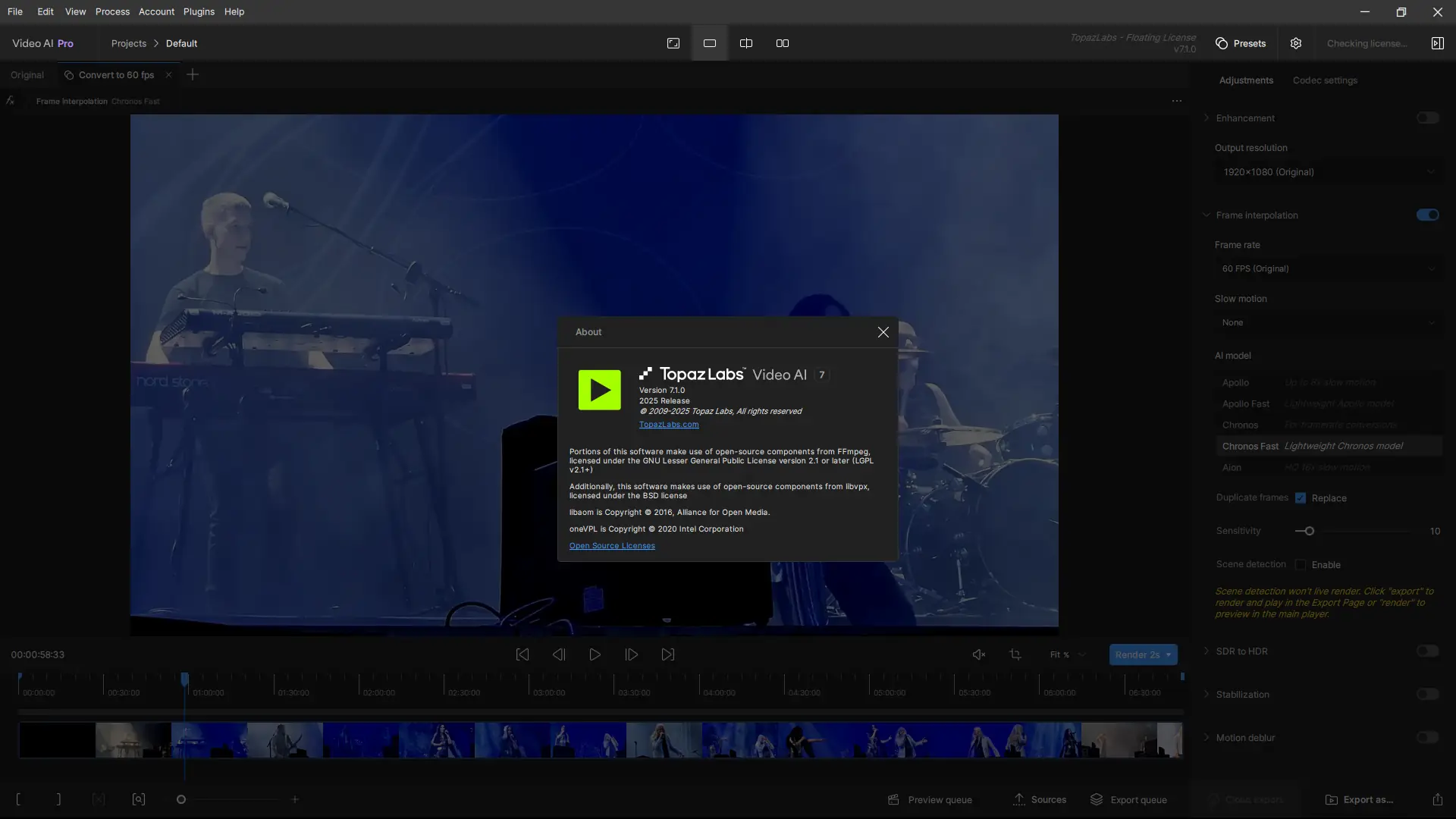Click the crop tool icon
This screenshot has height=819, width=1456.
pos(1015,654)
